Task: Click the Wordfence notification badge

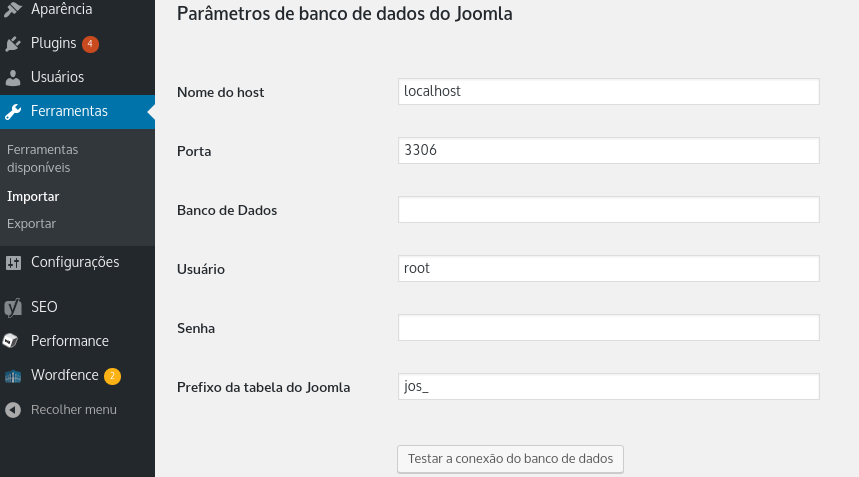Action: (112, 376)
